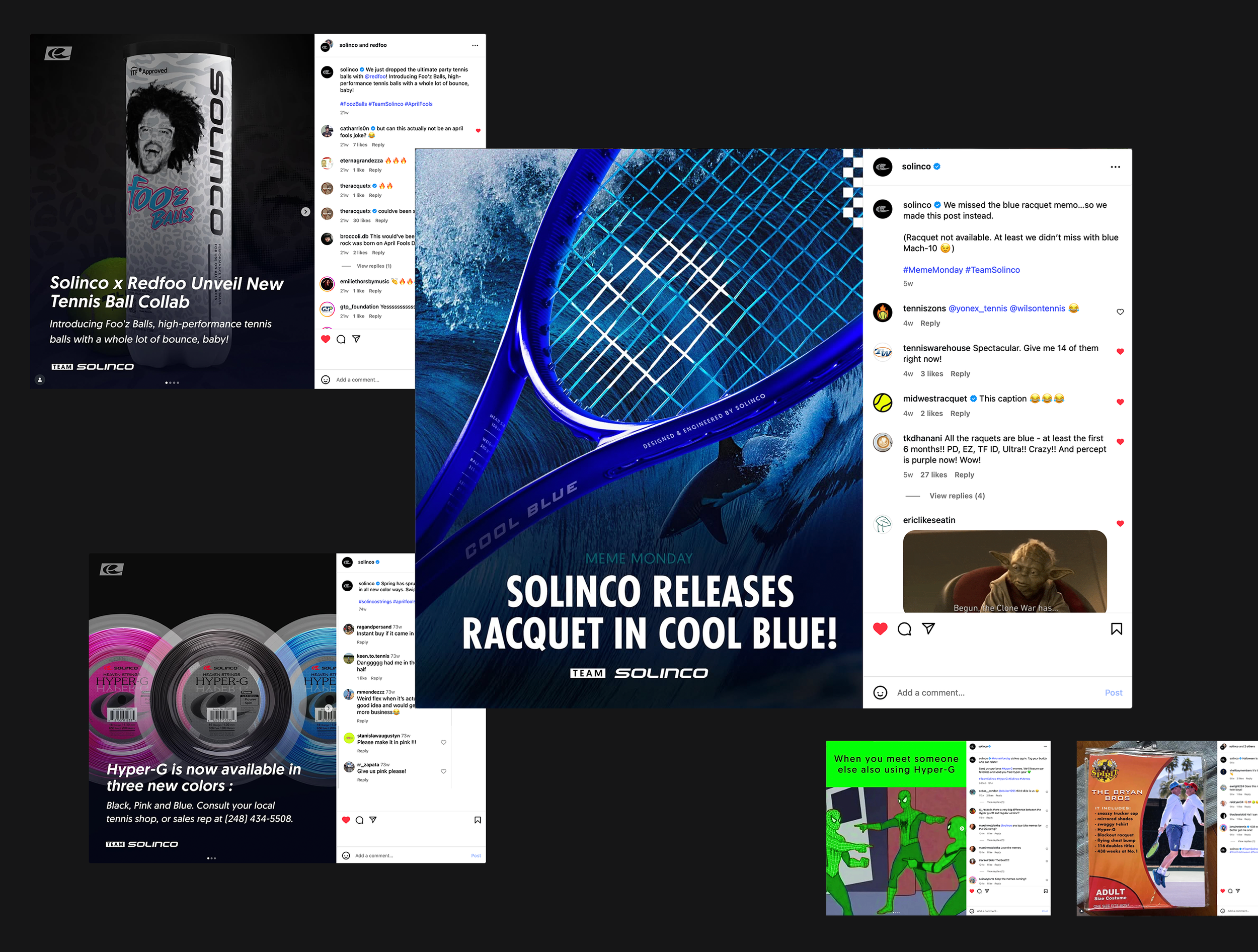Open options menu on solinco and redfoo post
The width and height of the screenshot is (1258, 952).
click(x=475, y=45)
